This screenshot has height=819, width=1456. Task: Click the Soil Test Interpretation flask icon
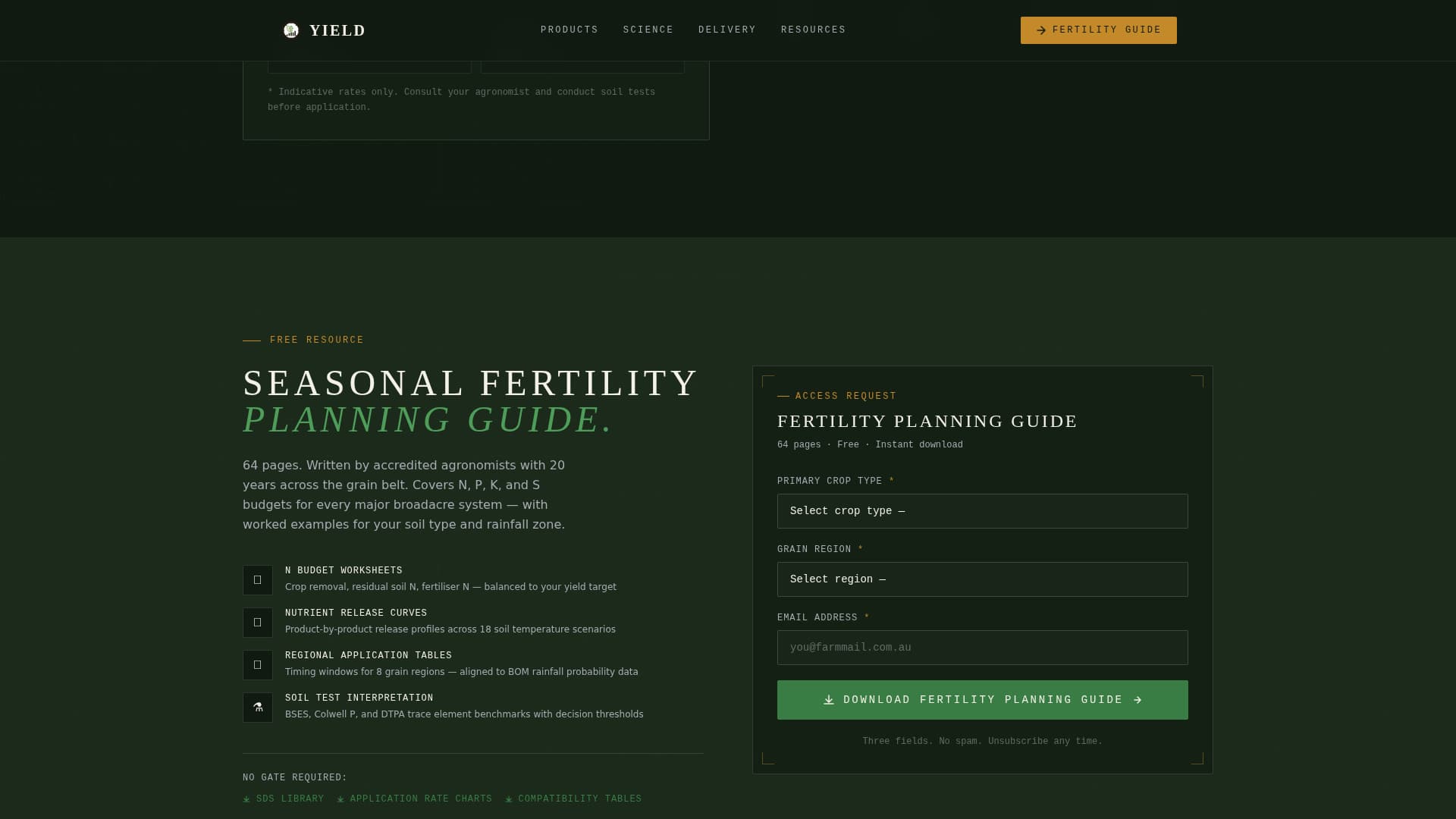pos(258,708)
